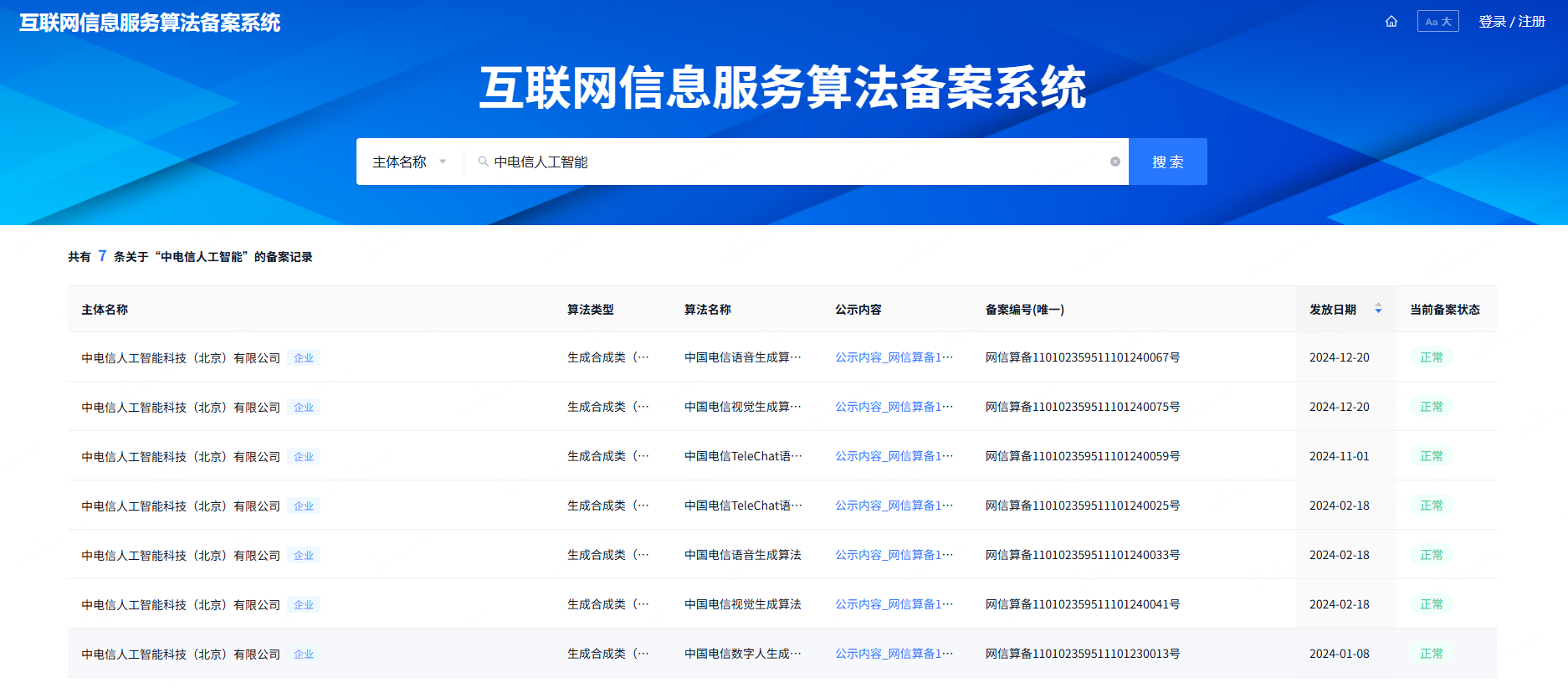1568x688 pixels.
Task: Click the 当前备案状态 column header
Action: (x=1445, y=310)
